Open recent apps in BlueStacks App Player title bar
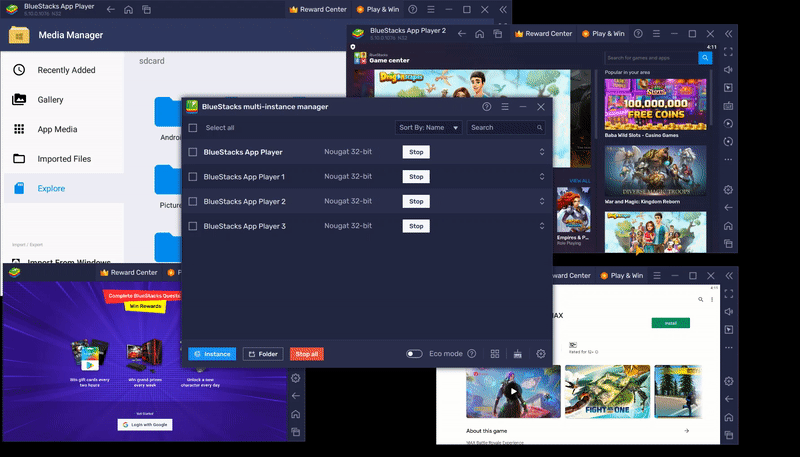The height and width of the screenshot is (457, 800). (146, 9)
